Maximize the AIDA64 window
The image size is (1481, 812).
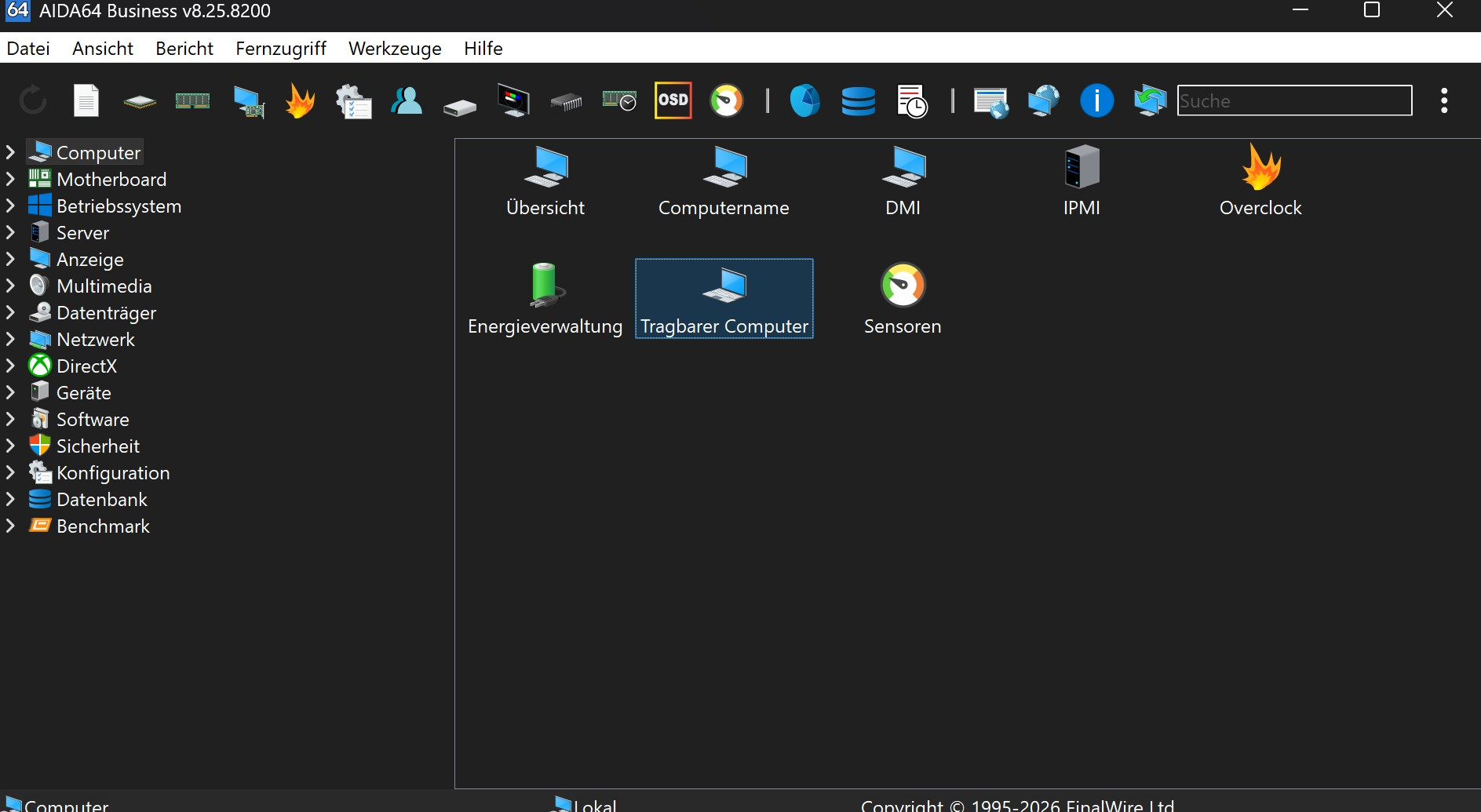(1372, 10)
